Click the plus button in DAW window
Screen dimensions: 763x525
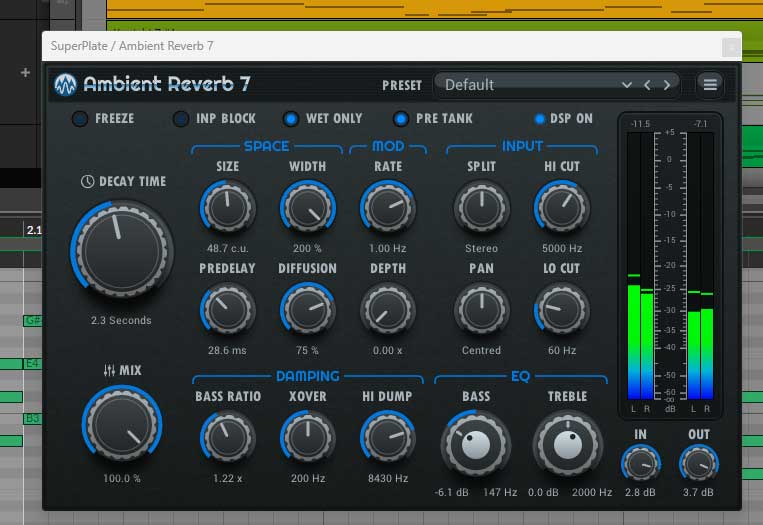(x=25, y=73)
